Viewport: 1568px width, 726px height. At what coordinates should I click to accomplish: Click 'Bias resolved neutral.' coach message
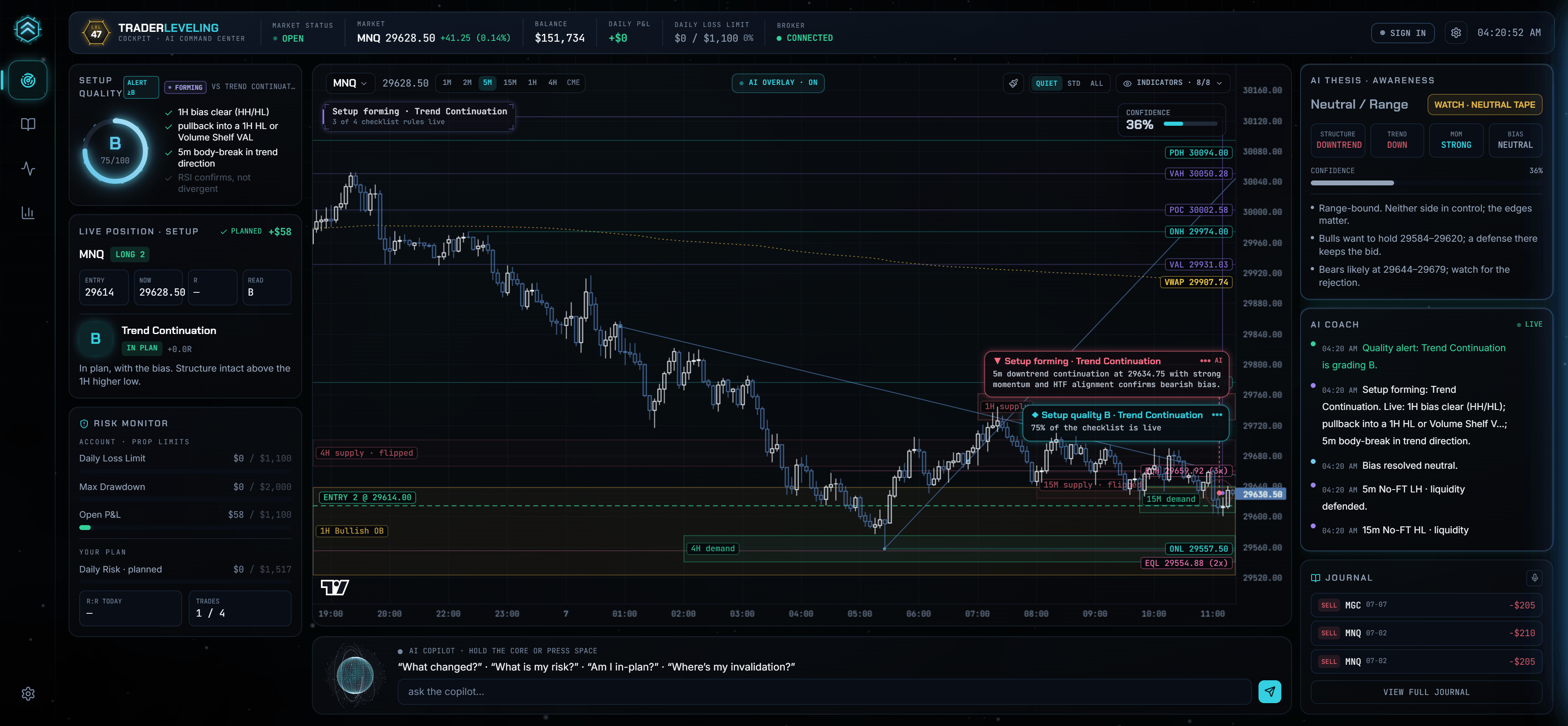click(1409, 465)
